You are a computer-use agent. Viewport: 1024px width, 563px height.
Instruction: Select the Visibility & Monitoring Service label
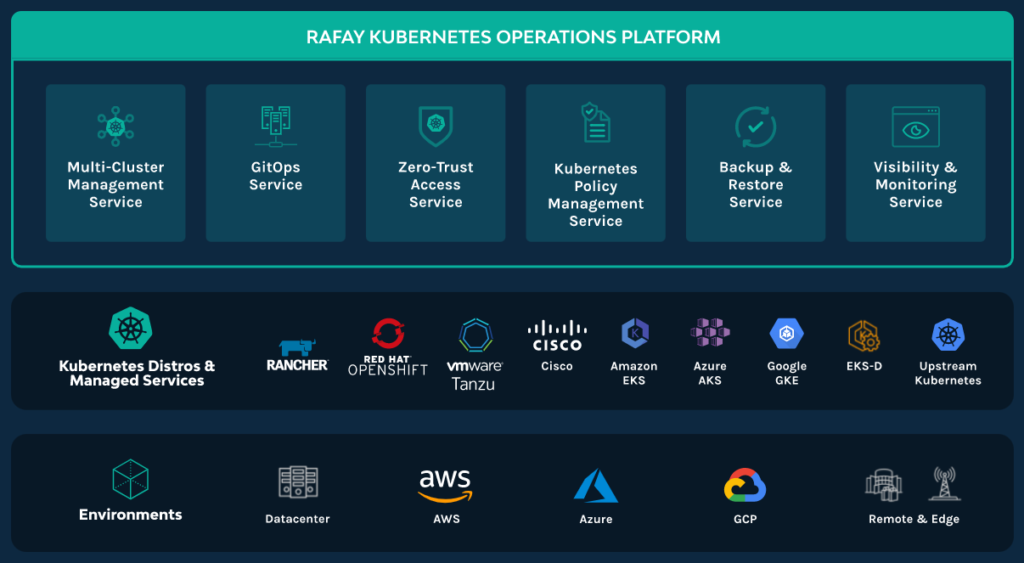click(916, 185)
